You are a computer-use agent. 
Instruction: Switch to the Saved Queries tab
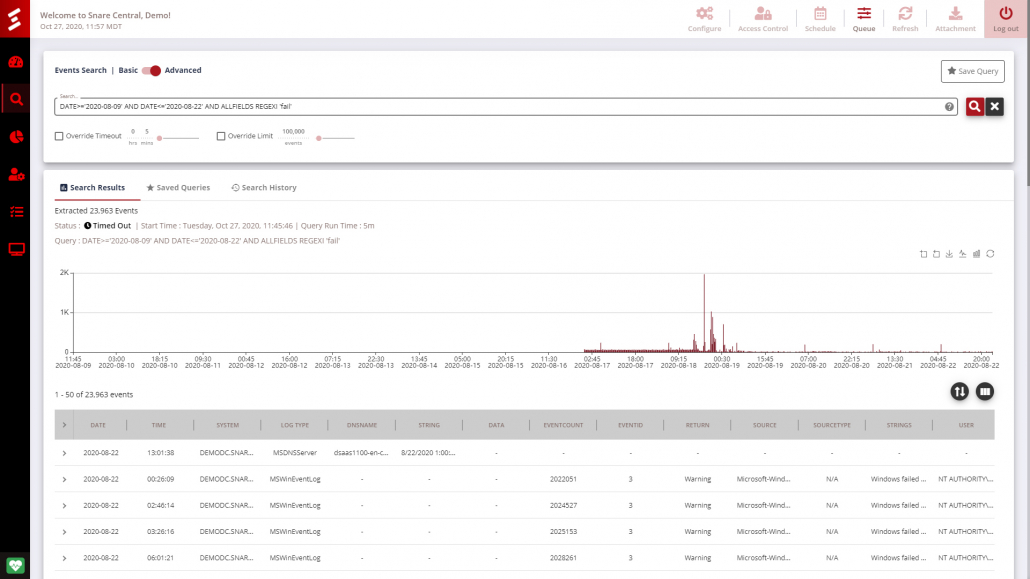point(178,188)
